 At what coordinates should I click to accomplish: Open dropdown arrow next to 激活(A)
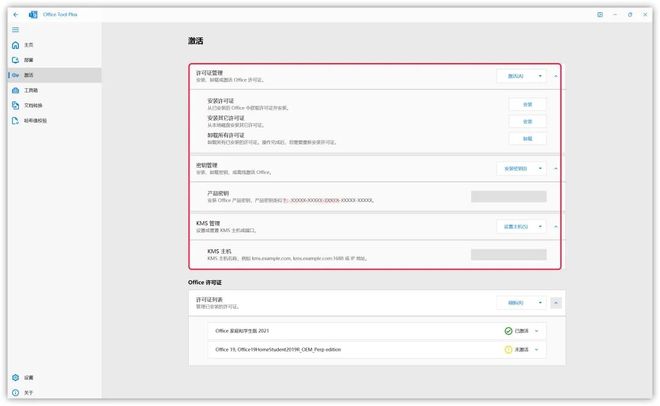pyautogui.click(x=541, y=76)
